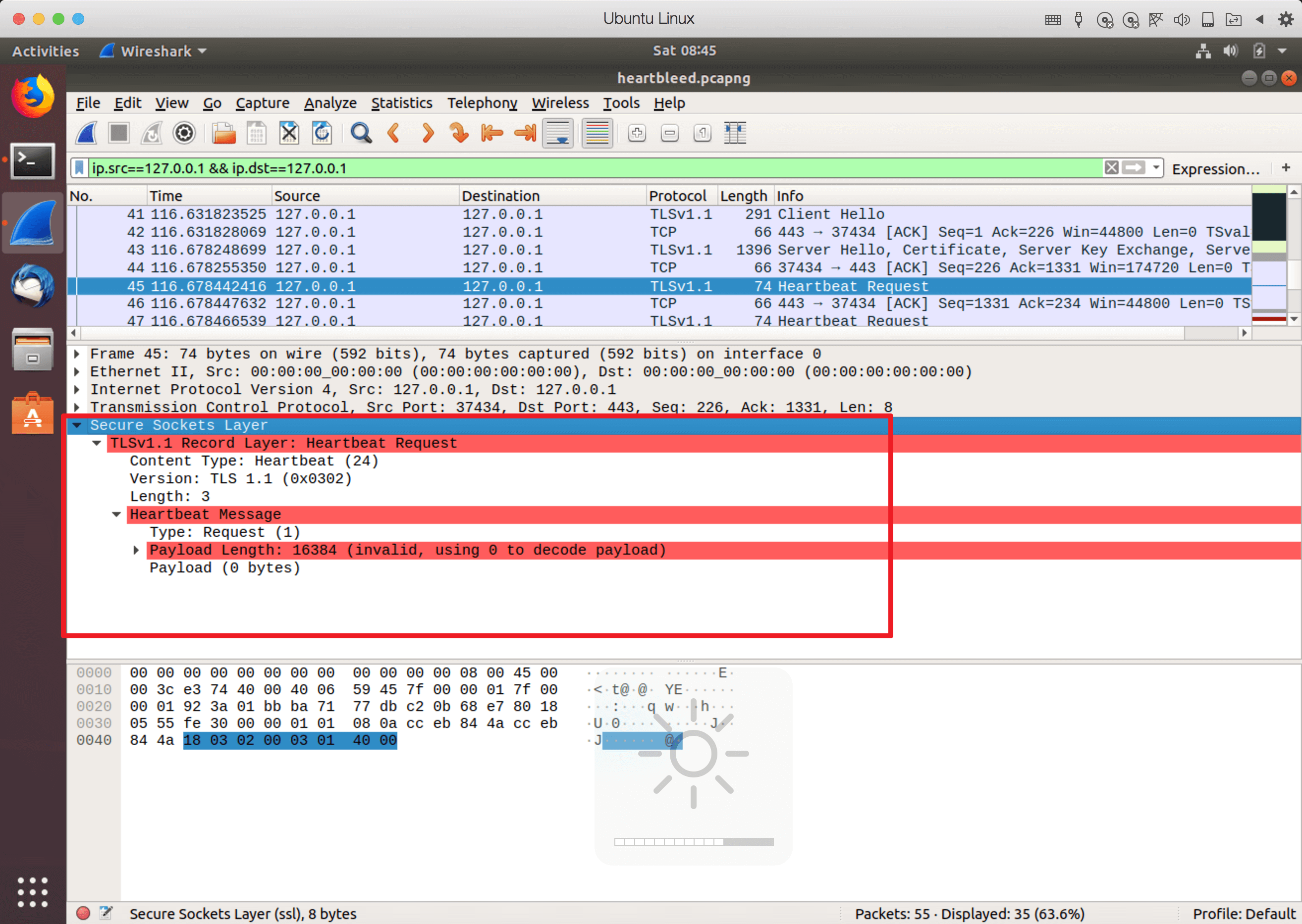This screenshot has width=1302, height=924.
Task: Click Expression… button
Action: click(1215, 169)
